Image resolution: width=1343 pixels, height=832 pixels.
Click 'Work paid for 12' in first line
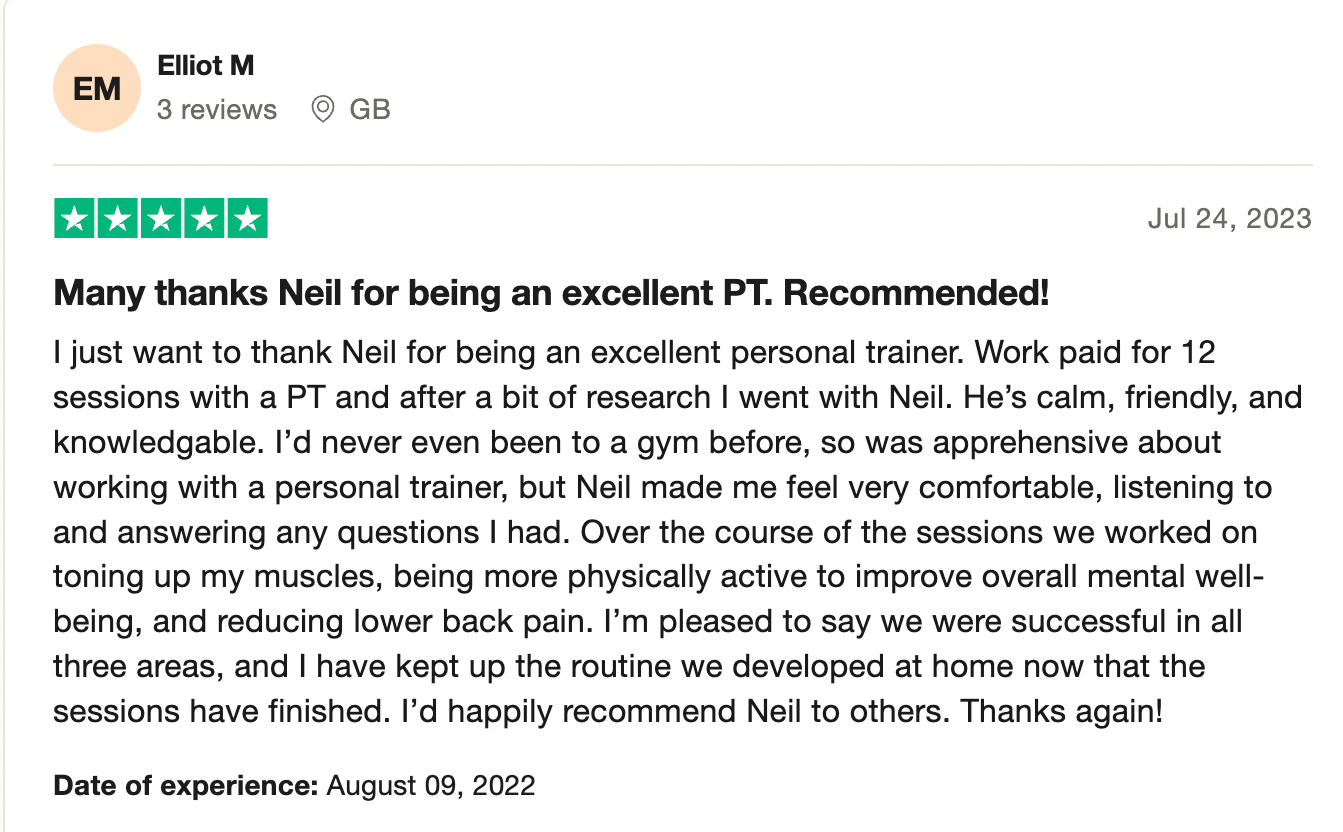(x=1095, y=352)
